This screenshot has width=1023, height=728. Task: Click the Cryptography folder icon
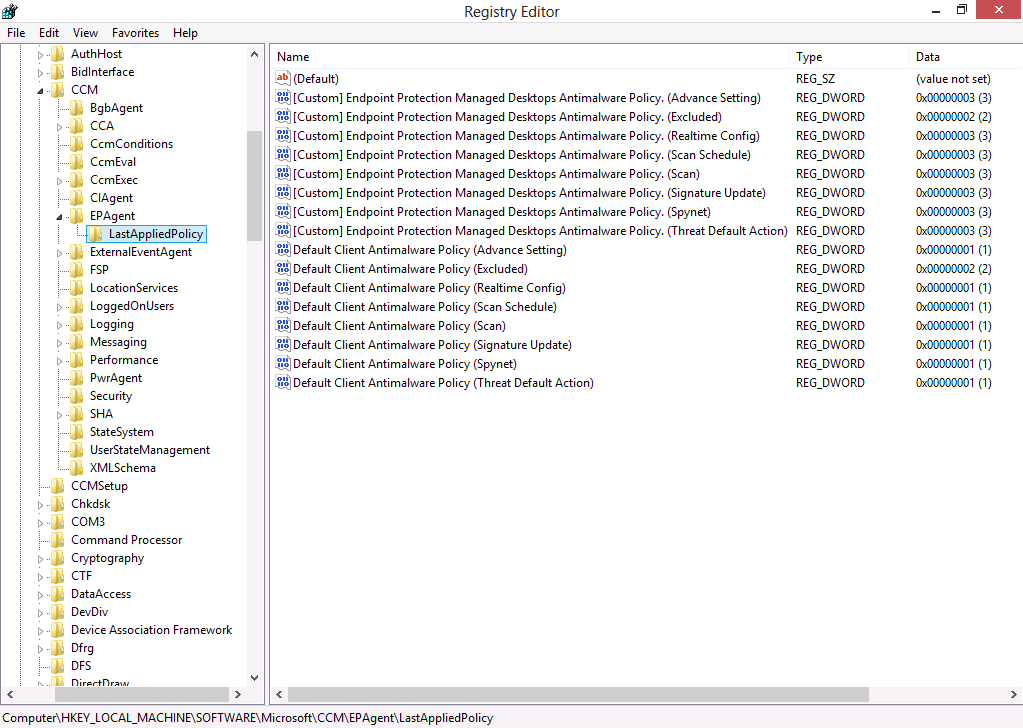(x=58, y=558)
